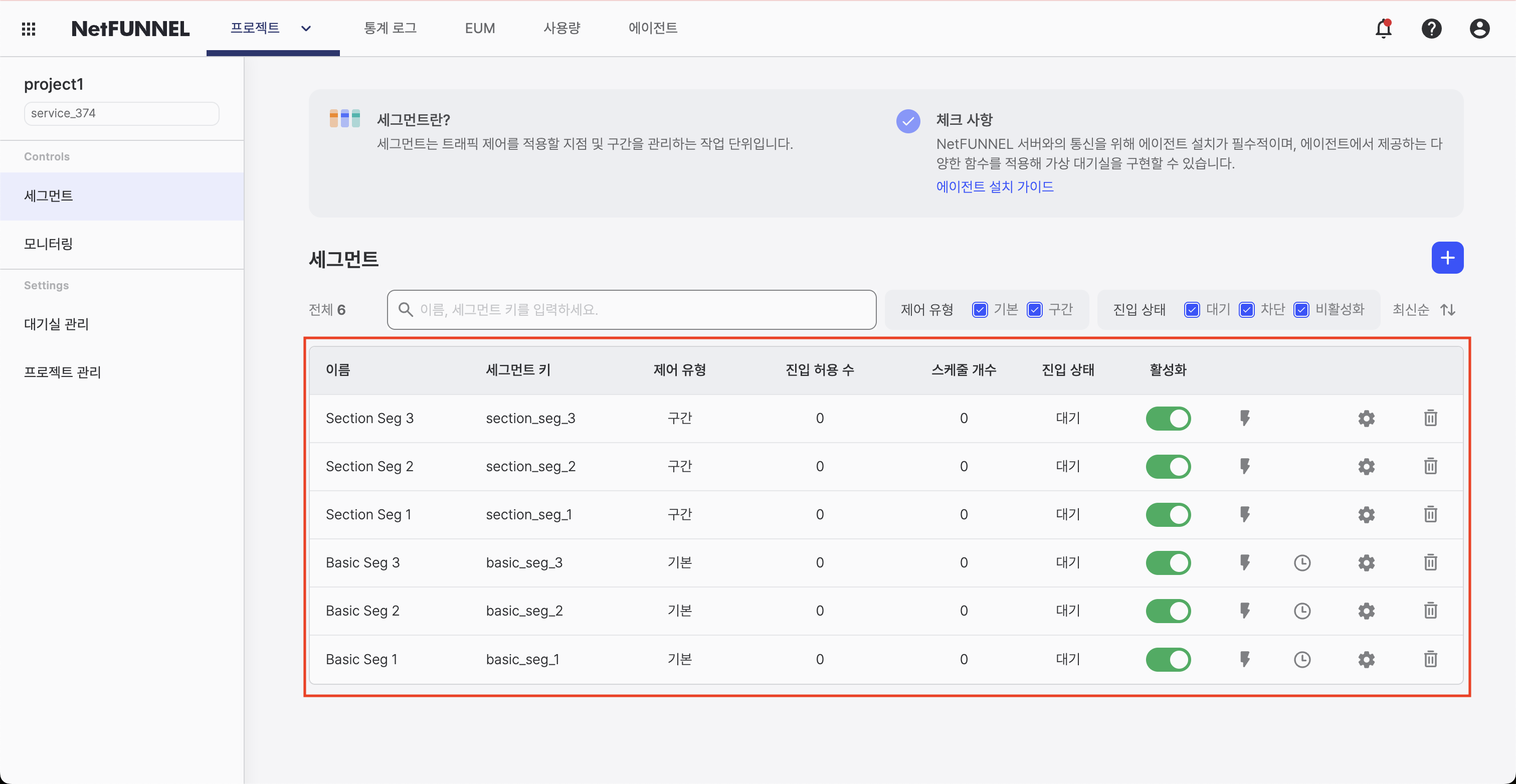Screen dimensions: 1516x784
Task: Open the service_374 selector box
Action: tap(121, 113)
